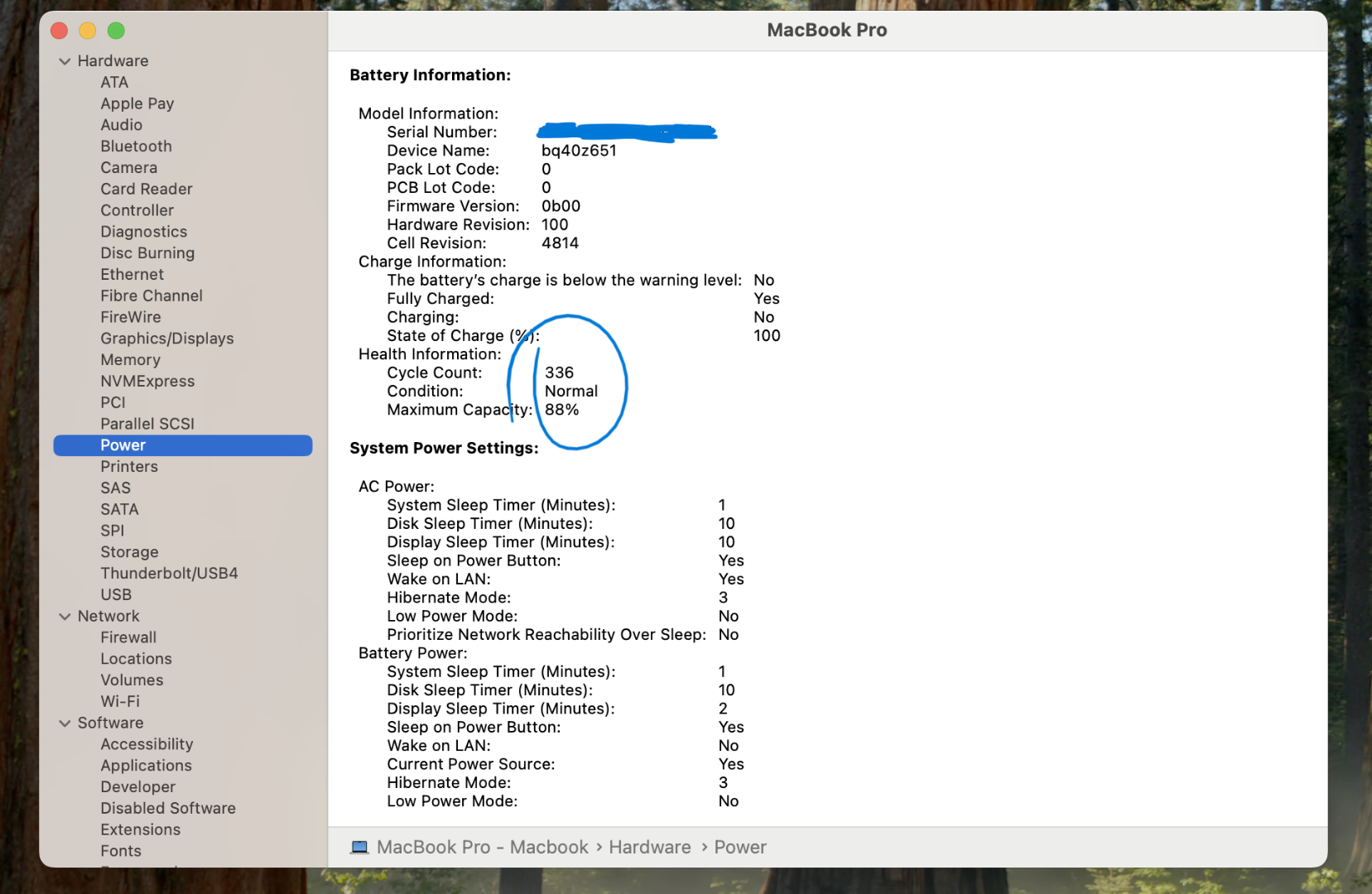Select Developer under Software

click(138, 787)
